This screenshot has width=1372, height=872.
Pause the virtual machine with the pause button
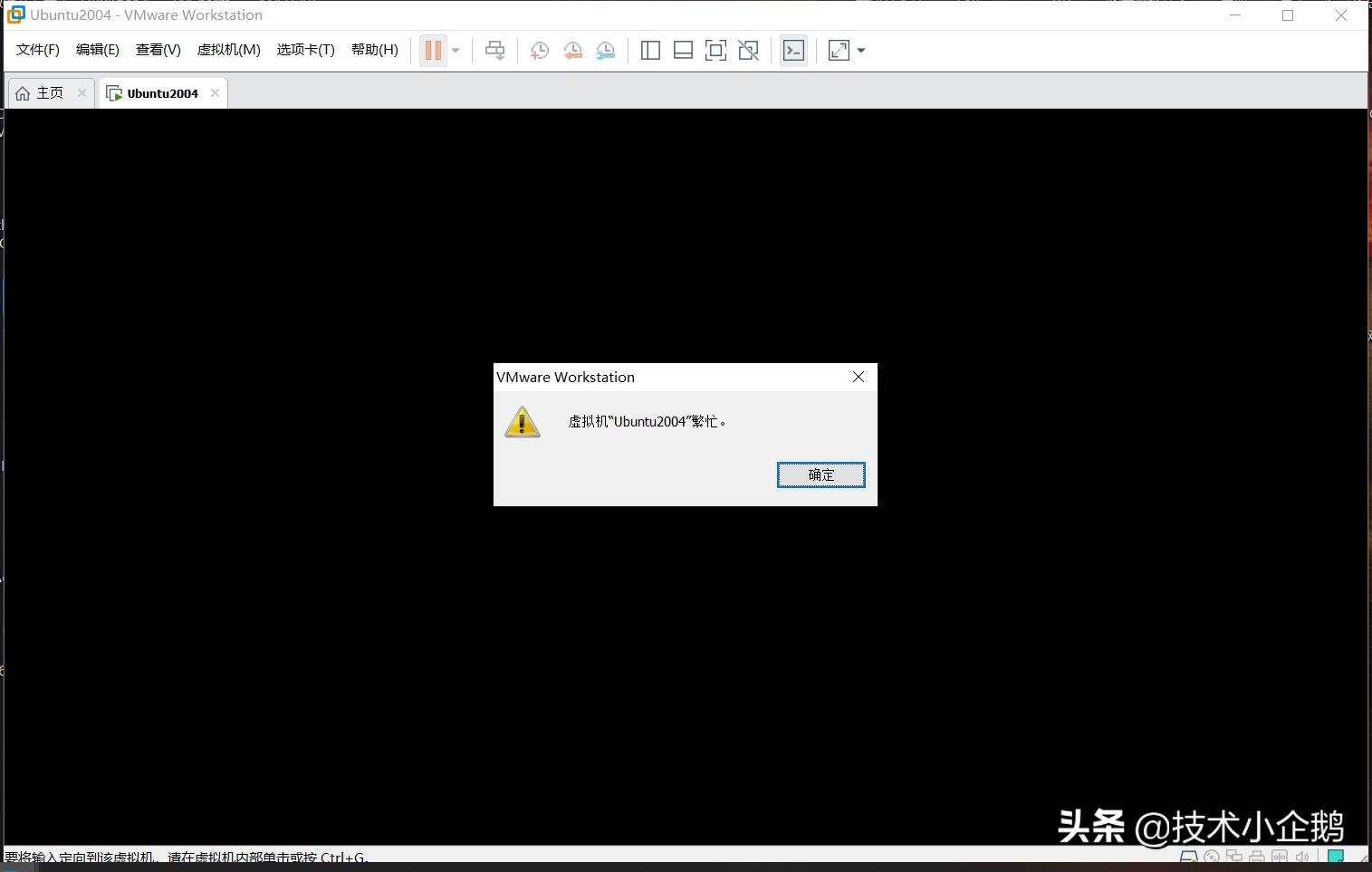pos(433,51)
